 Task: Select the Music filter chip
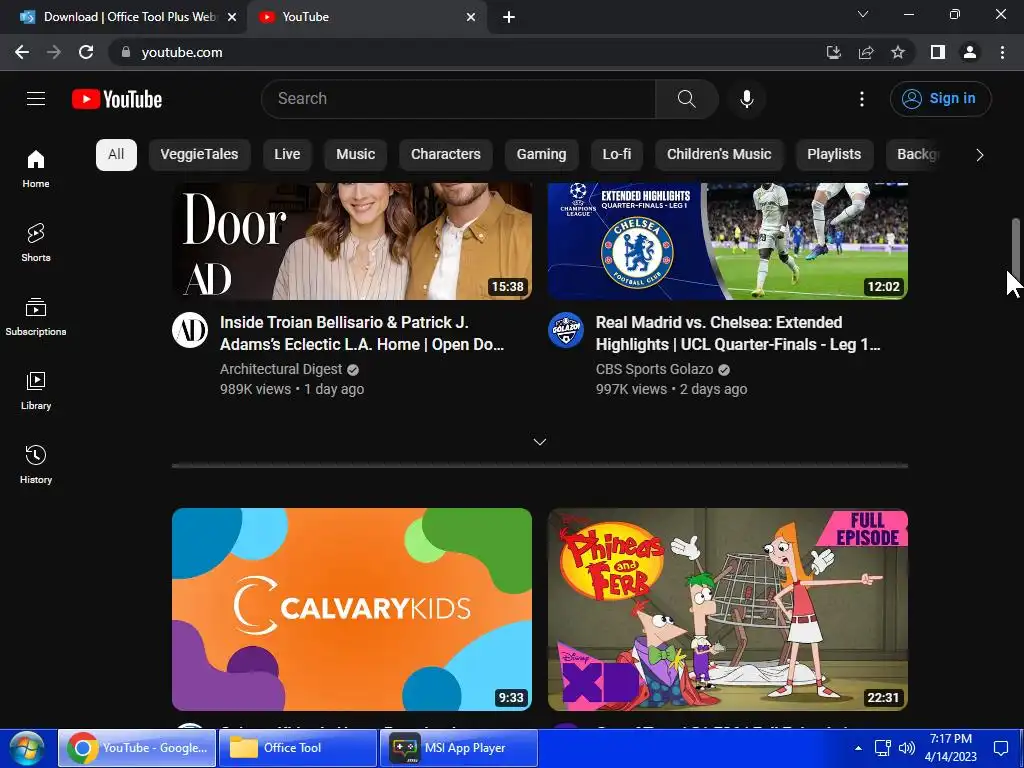(355, 155)
